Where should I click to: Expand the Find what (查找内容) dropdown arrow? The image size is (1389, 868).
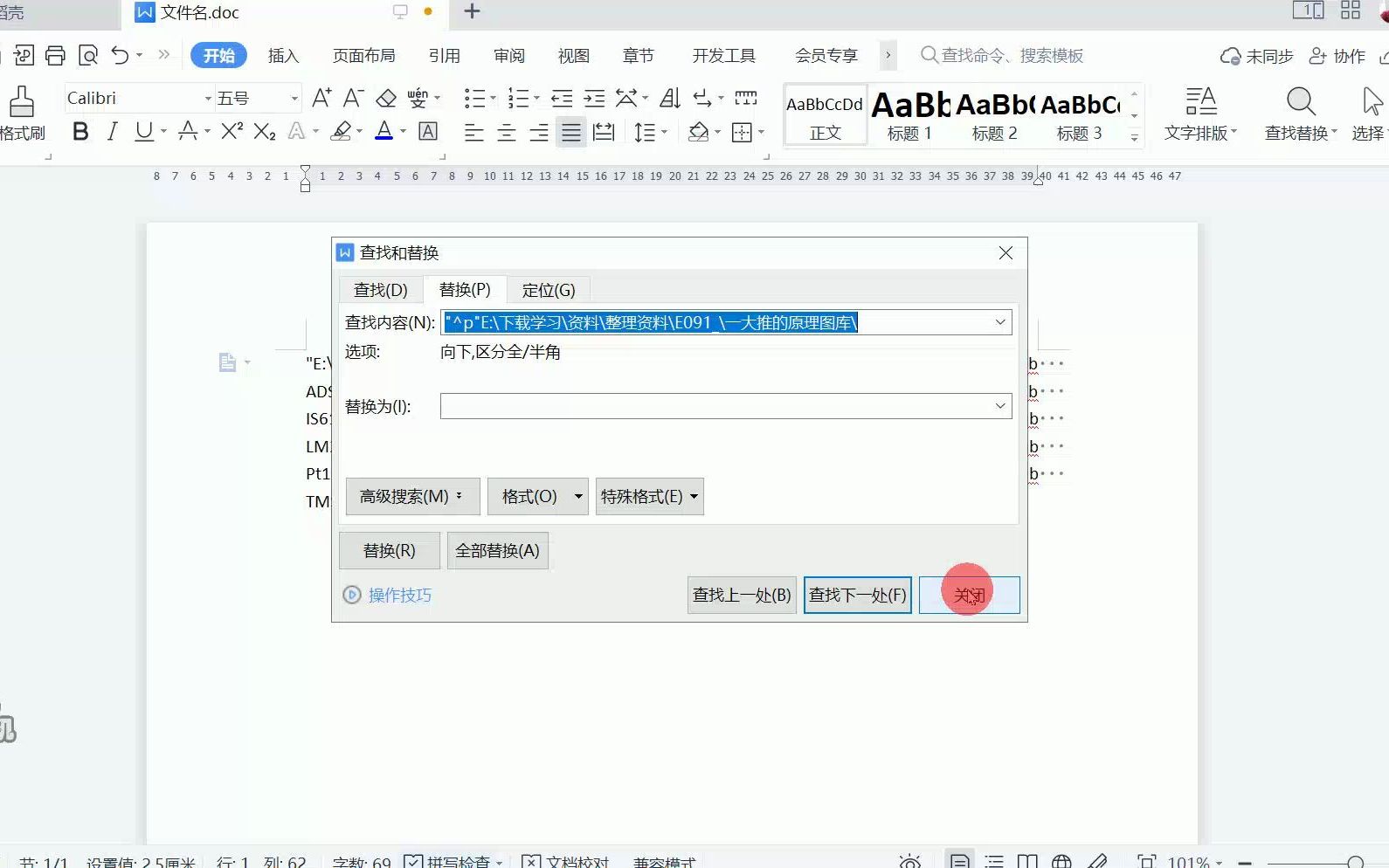click(1000, 322)
